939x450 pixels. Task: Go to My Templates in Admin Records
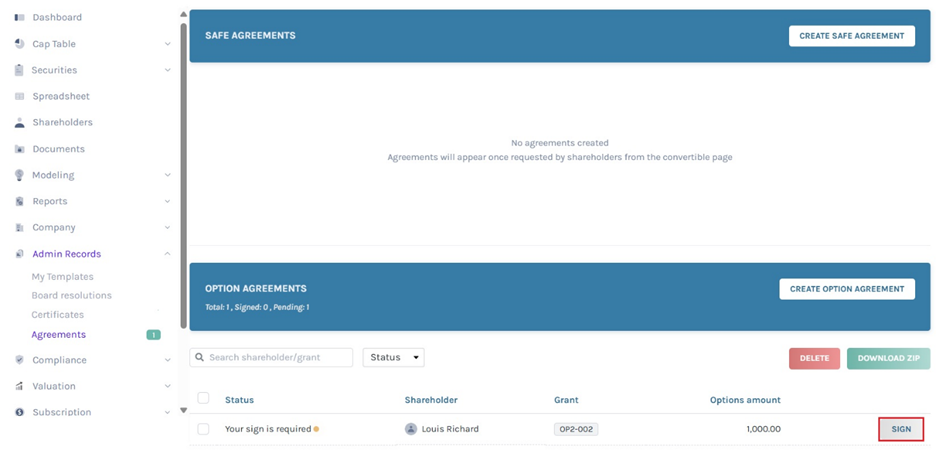coord(62,277)
